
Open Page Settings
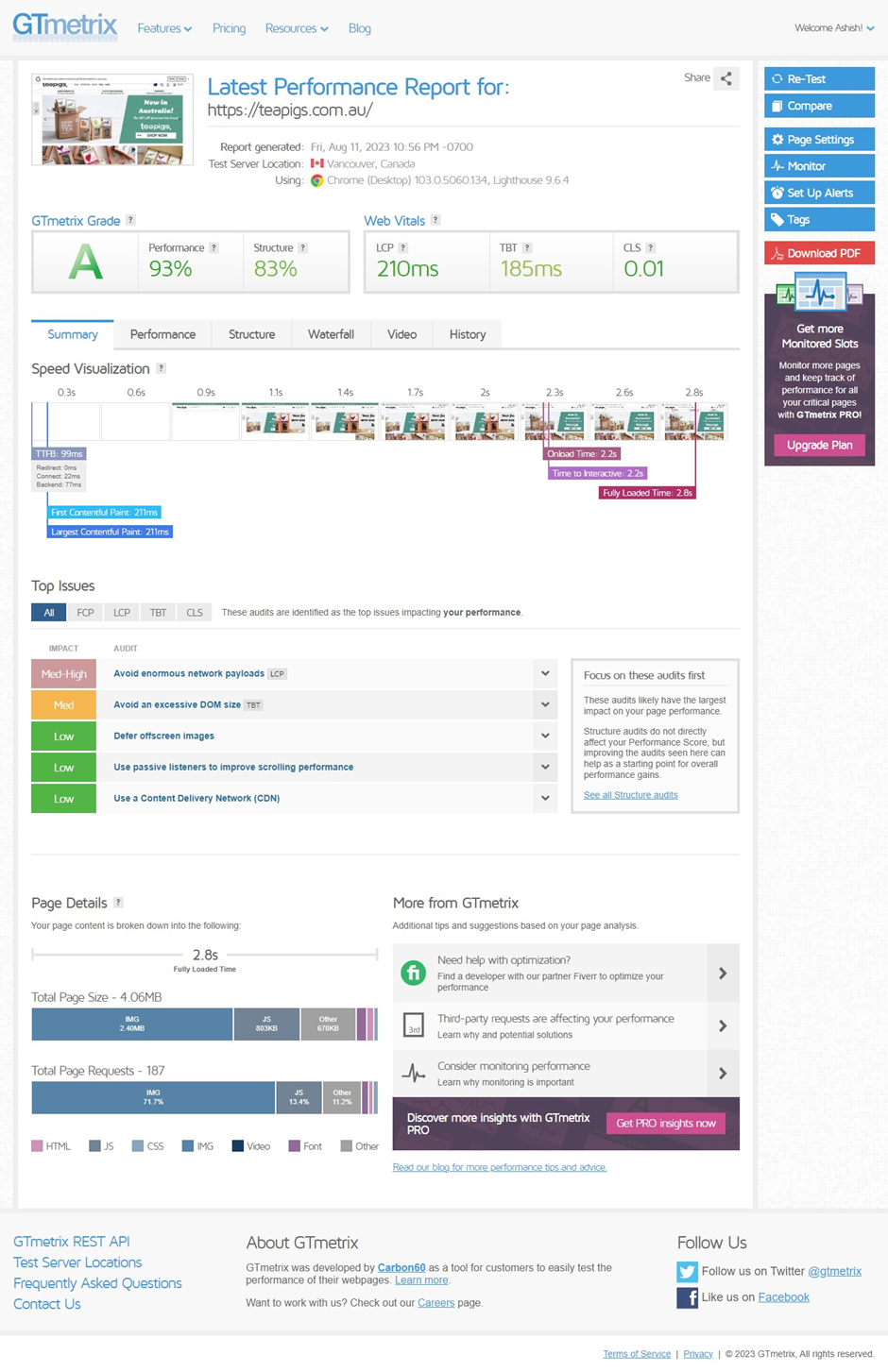819,140
